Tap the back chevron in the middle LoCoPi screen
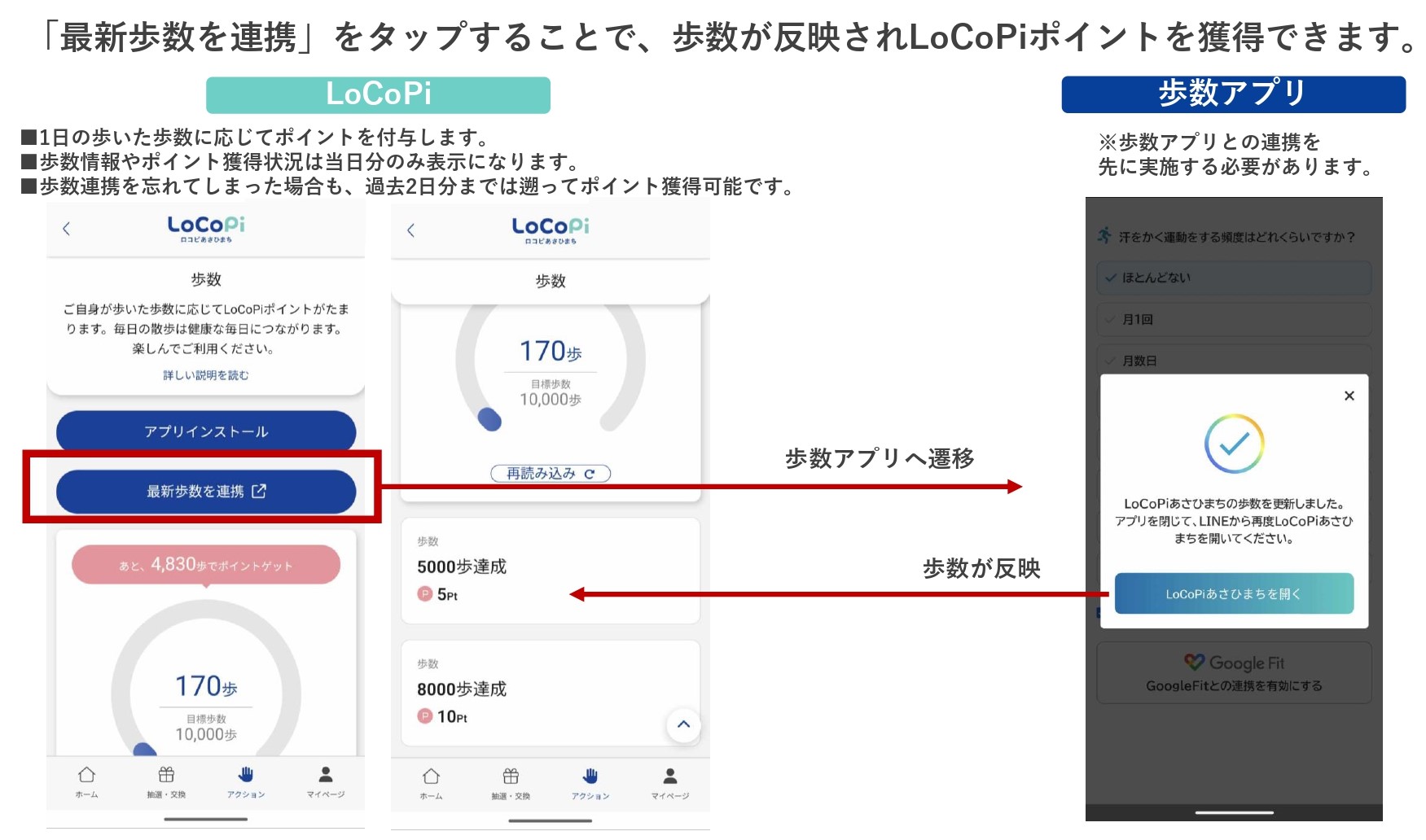This screenshot has width=1426, height=840. click(411, 230)
